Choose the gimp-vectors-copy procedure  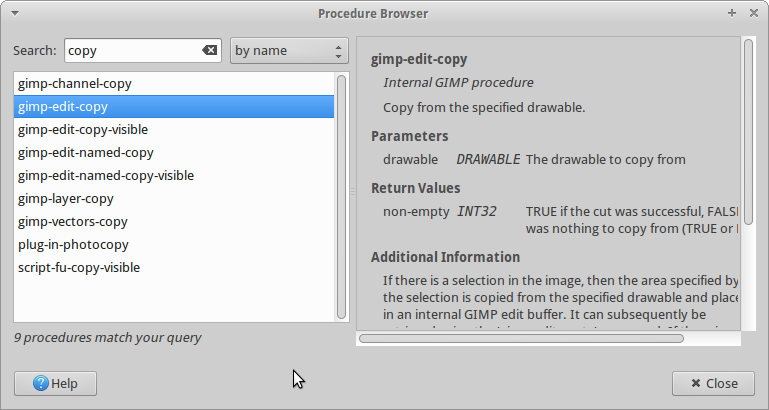174,222
